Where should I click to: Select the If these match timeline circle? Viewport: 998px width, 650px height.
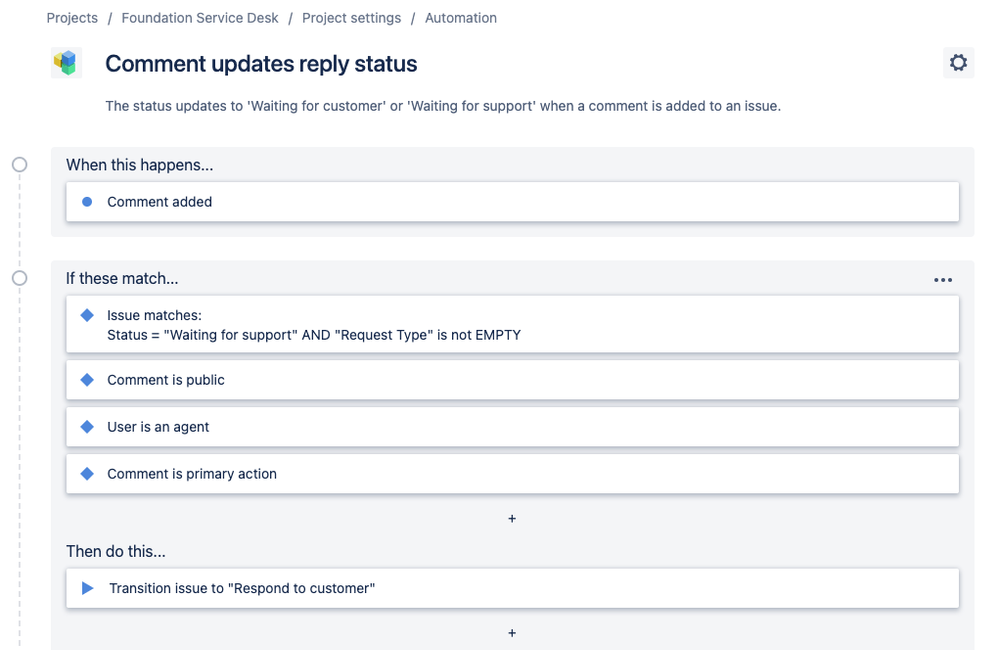[20, 278]
